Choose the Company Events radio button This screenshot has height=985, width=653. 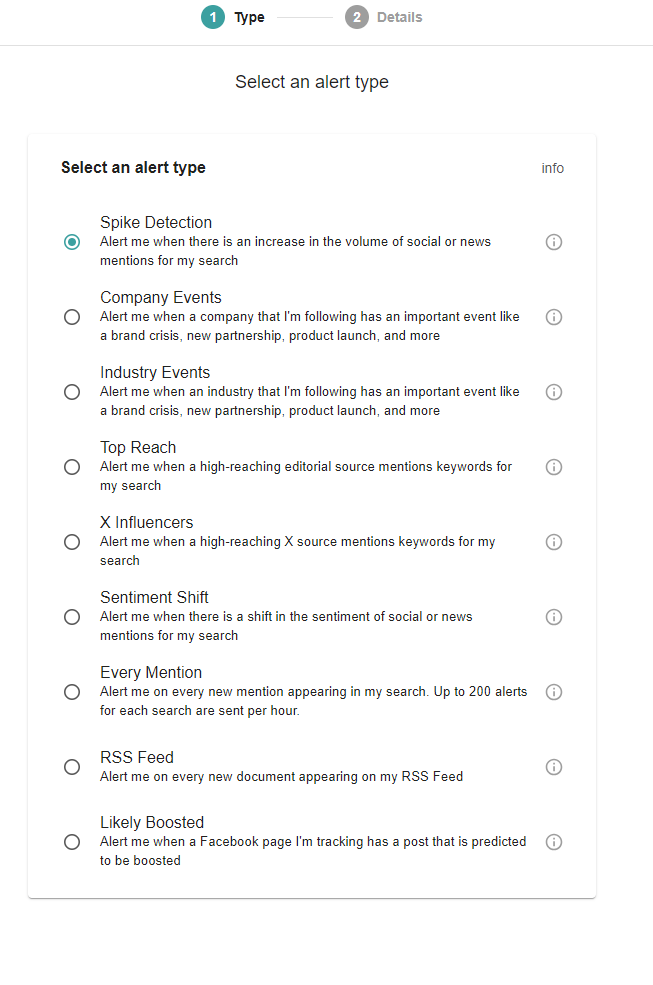pyautogui.click(x=72, y=317)
